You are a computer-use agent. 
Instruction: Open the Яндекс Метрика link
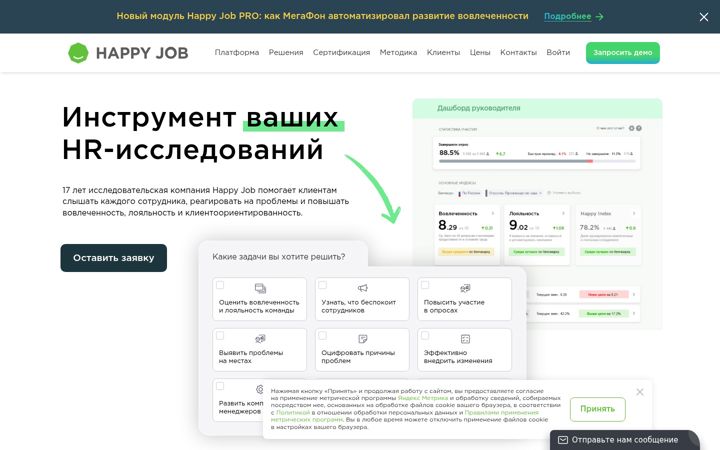coord(422,398)
